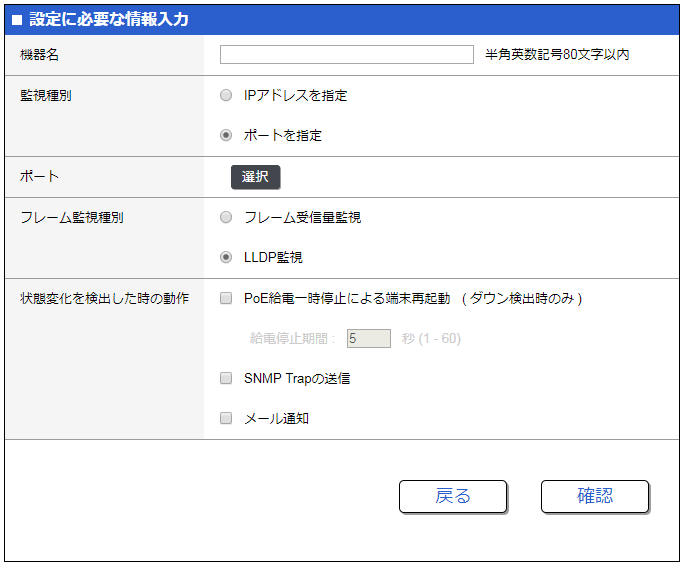The width and height of the screenshot is (684, 565).
Task: Click the ポート row label
Action: click(x=40, y=176)
